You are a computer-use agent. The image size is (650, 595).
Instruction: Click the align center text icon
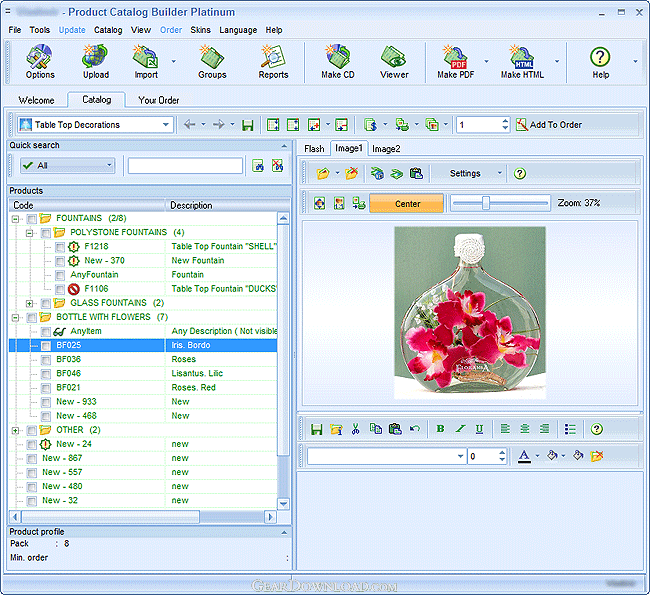(524, 429)
